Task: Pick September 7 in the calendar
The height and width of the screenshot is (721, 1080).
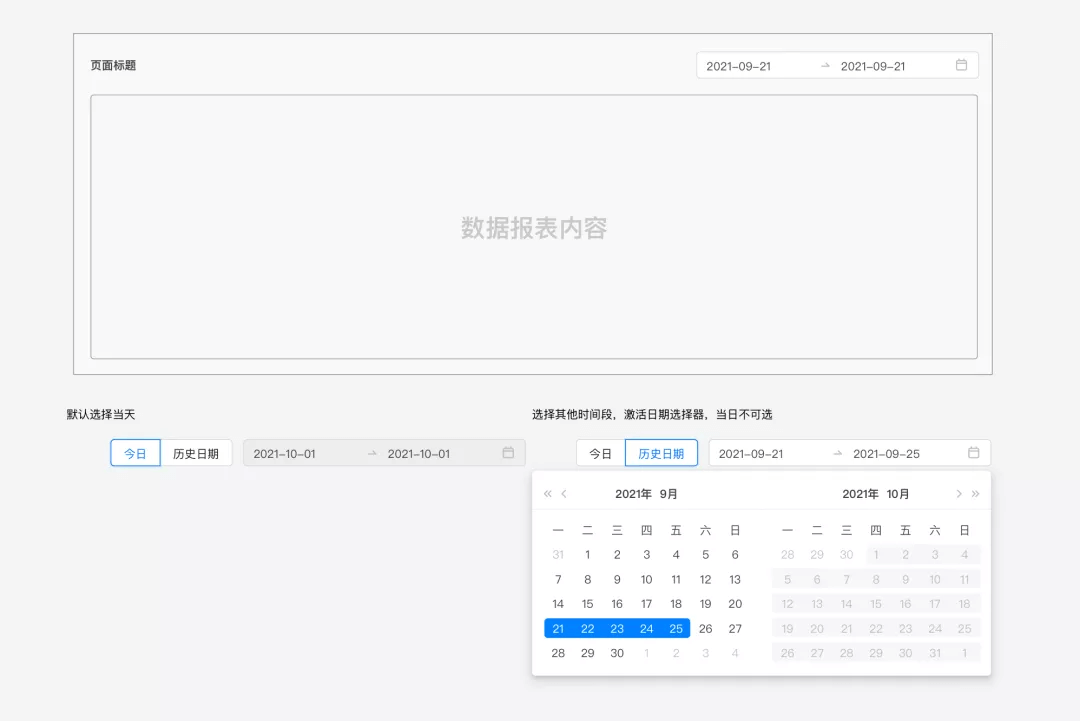Action: tap(558, 579)
